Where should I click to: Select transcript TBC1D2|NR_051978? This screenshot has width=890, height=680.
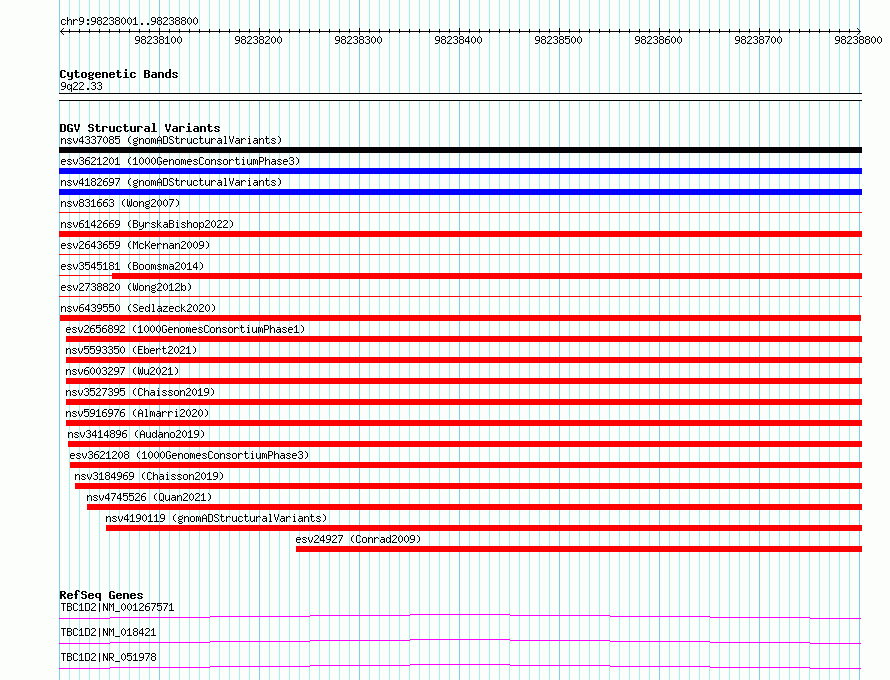point(108,657)
